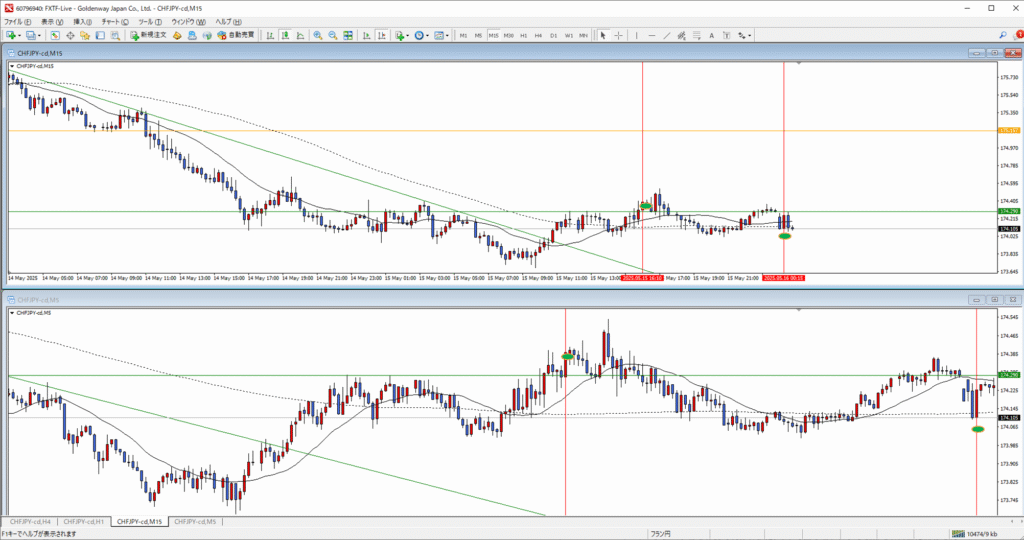This screenshot has height=540, width=1024.
Task: Select the text label 'A' tool
Action: click(x=711, y=35)
